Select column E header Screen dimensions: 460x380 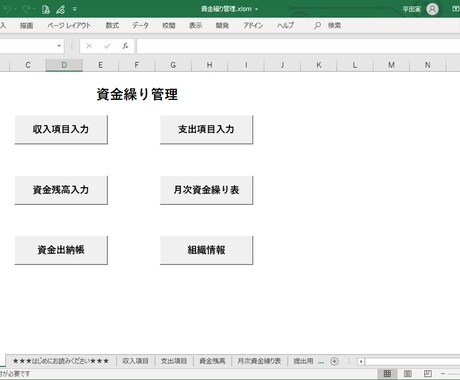(x=100, y=65)
